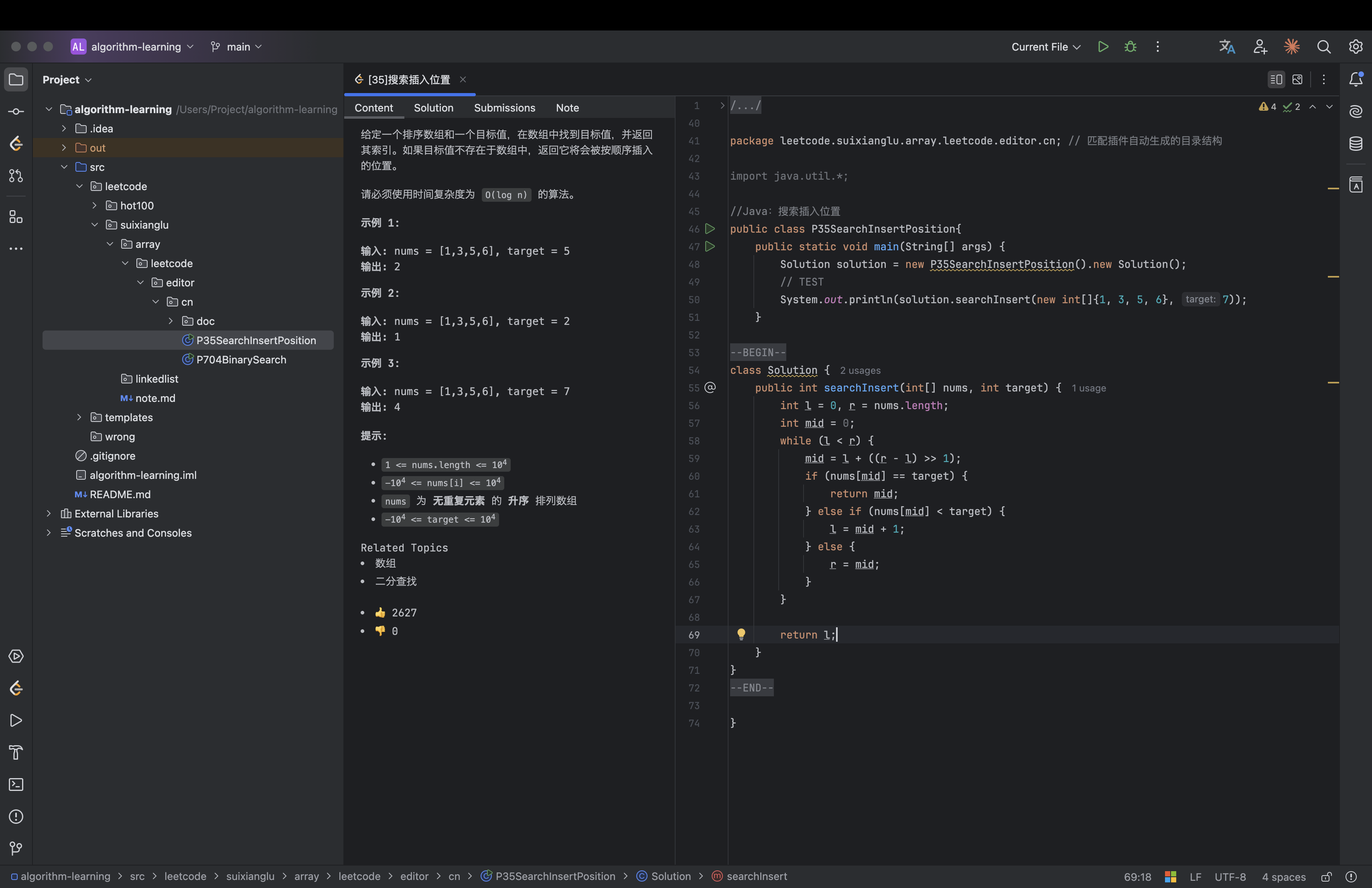Toggle the read-only lock in status bar
This screenshot has width=1372, height=888.
[1326, 876]
